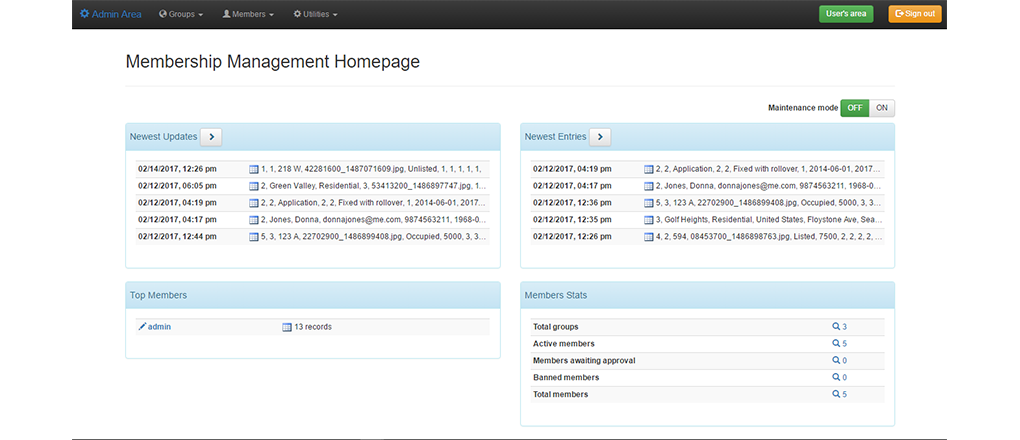
Task: View Total members count 5
Action: click(839, 394)
